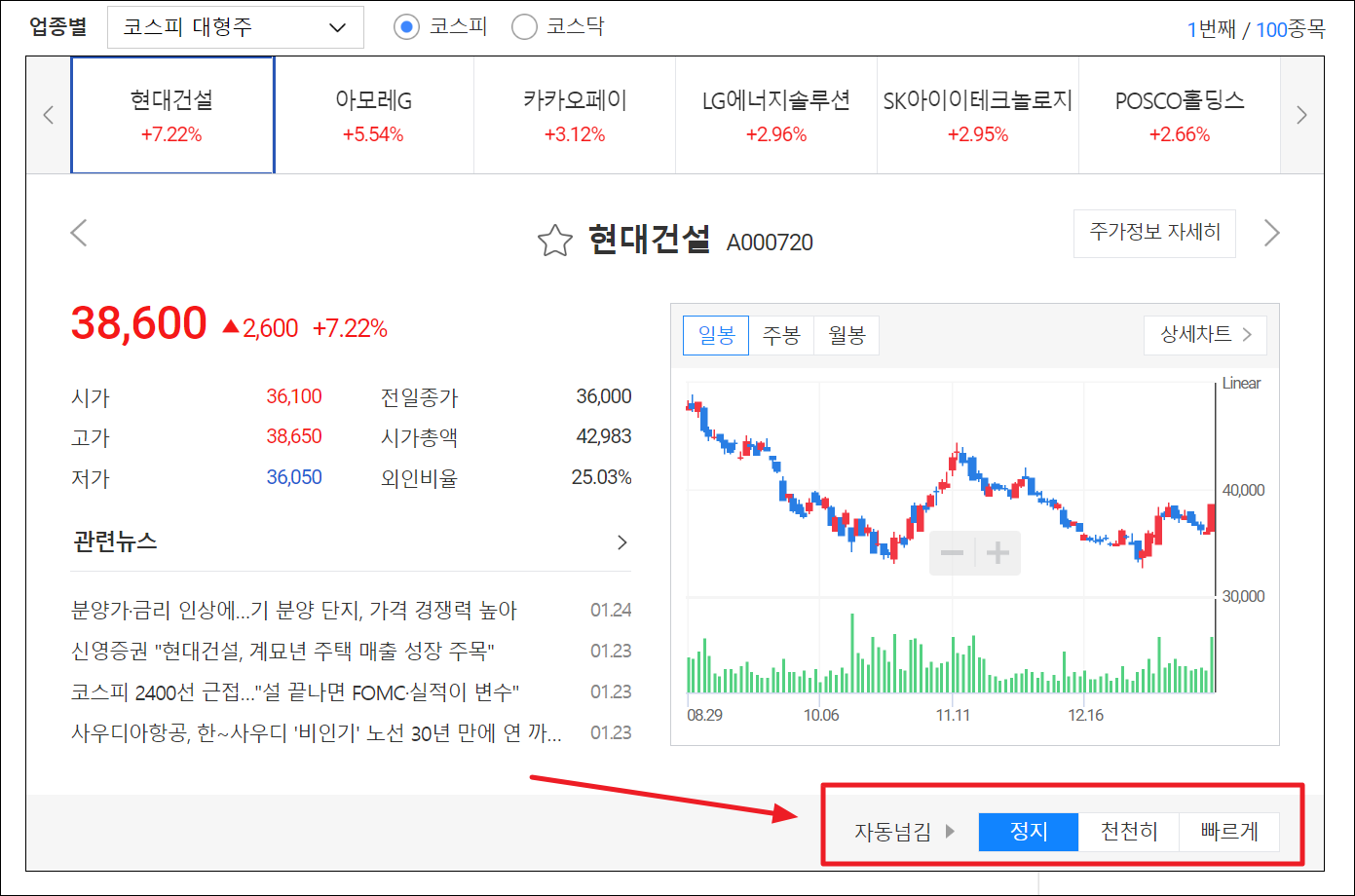Switch to the 월봉 monthly chart tab
This screenshot has height=896, width=1355.
click(x=846, y=335)
